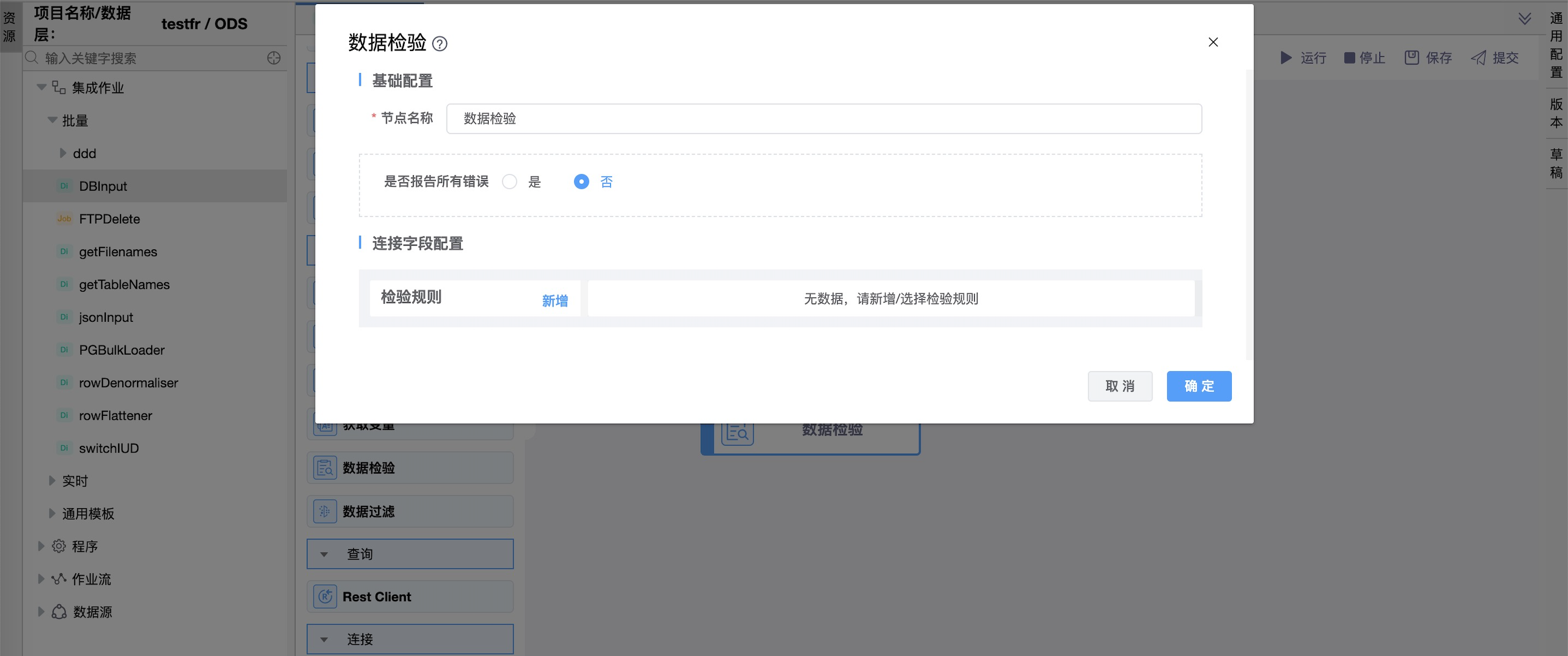Collapse the 集成作业 tree node
This screenshot has height=656, width=1568.
41,88
